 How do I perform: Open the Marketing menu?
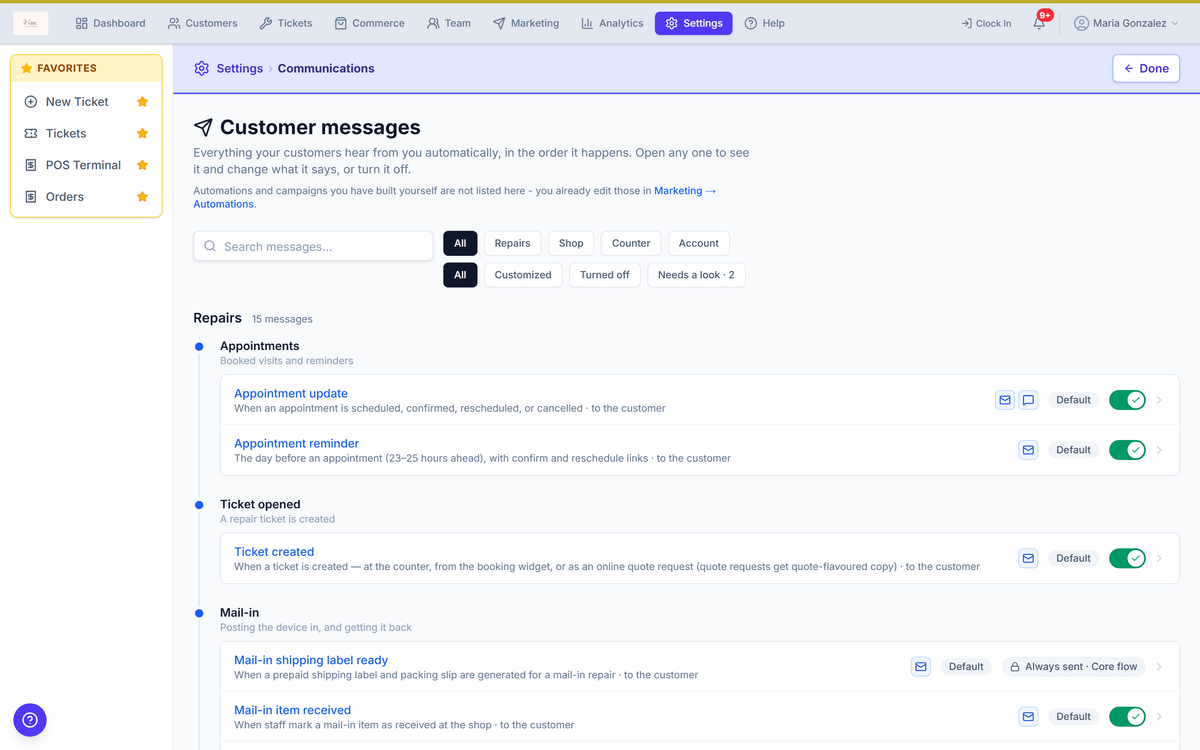pos(526,23)
